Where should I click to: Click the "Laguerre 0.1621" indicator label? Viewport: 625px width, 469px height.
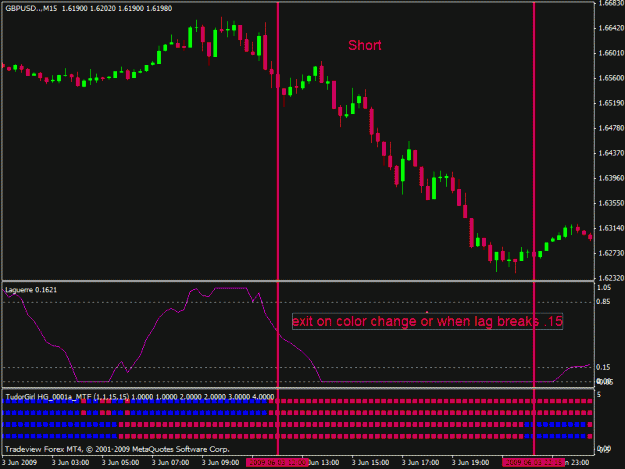click(31, 290)
